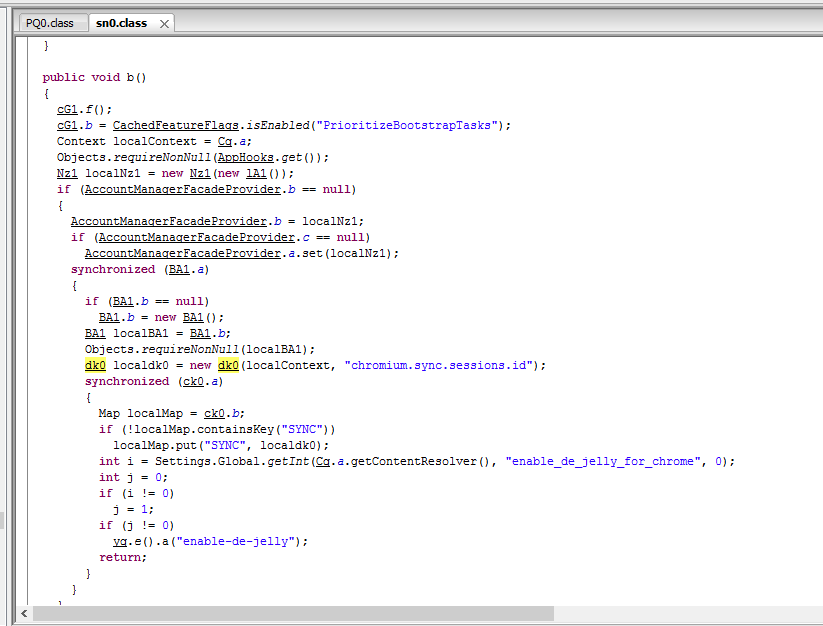Image resolution: width=823 pixels, height=626 pixels.
Task: Follow the highlighted dk0 type before localdk0
Action: pos(95,366)
